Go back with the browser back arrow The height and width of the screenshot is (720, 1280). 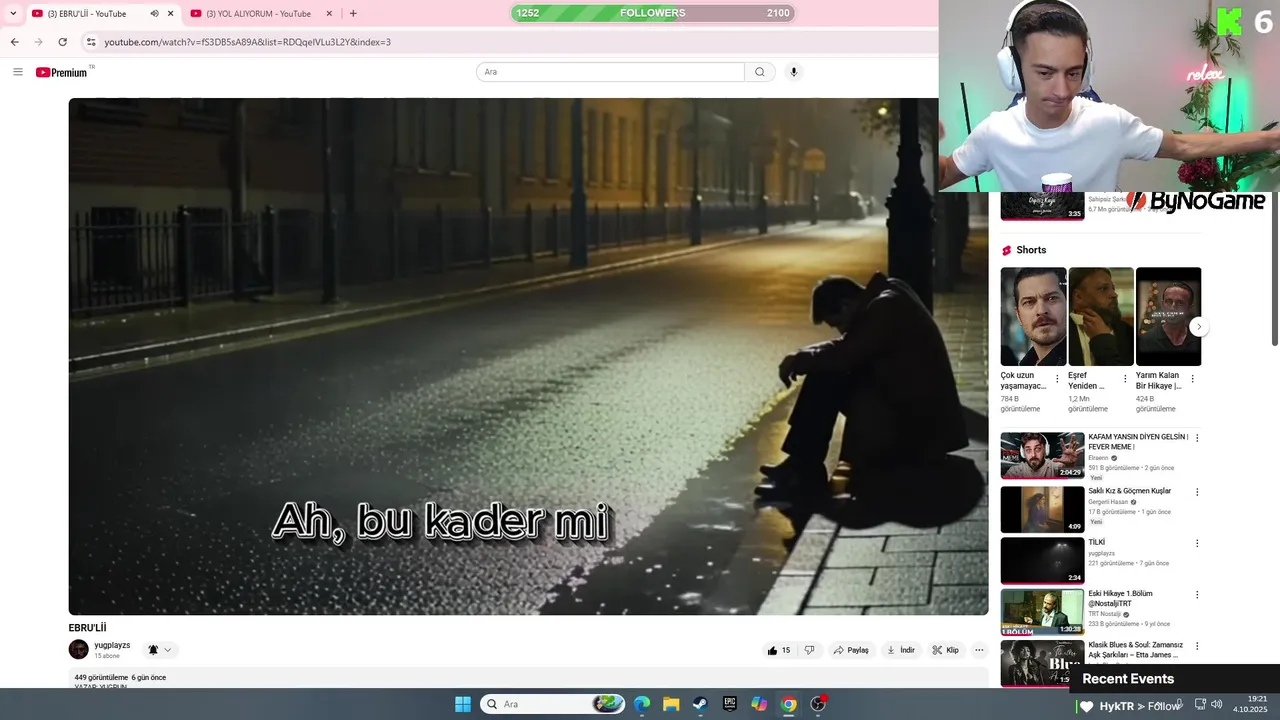14,42
